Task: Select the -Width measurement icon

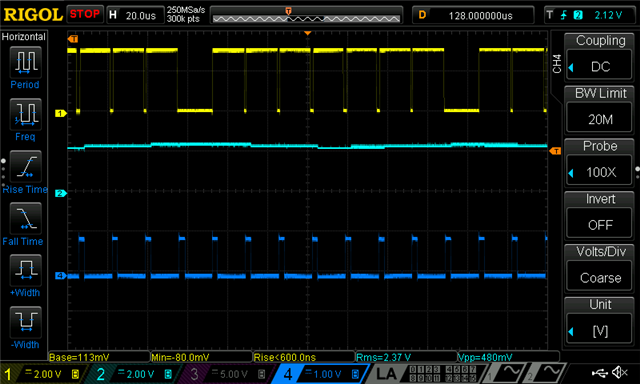Action: (x=25, y=322)
